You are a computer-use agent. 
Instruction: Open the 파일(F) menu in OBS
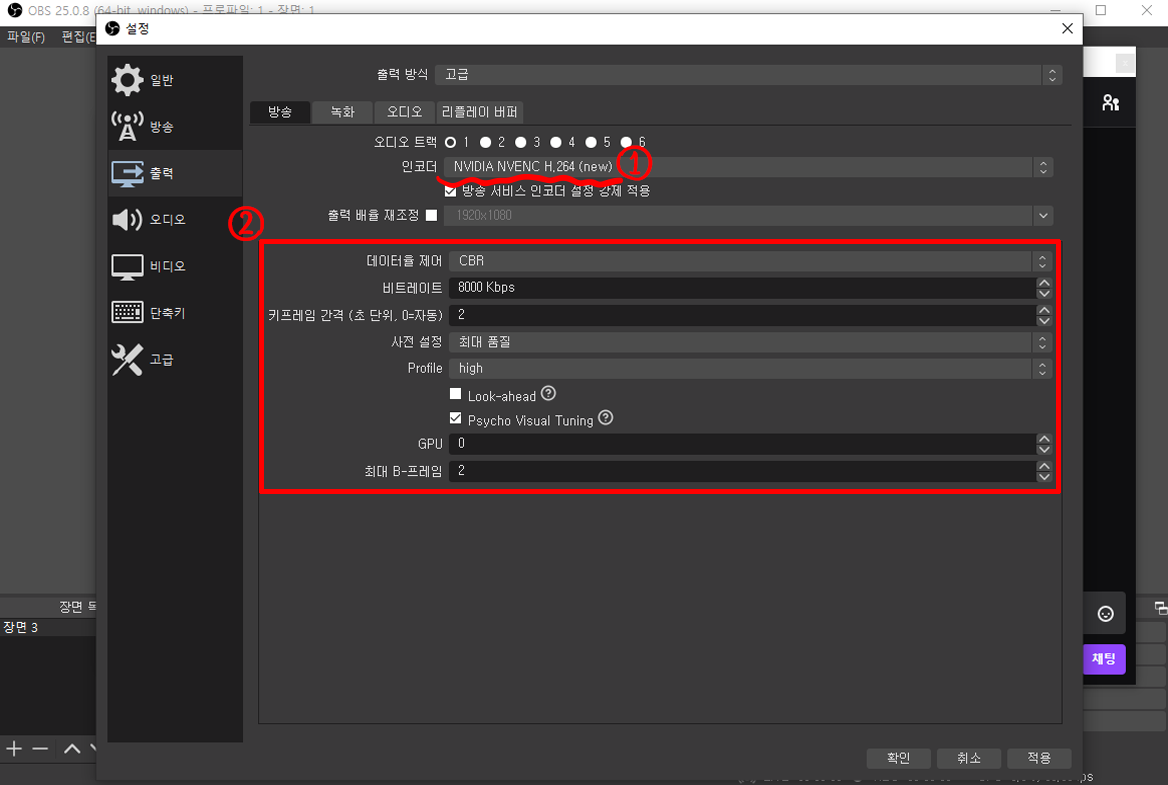coord(26,36)
